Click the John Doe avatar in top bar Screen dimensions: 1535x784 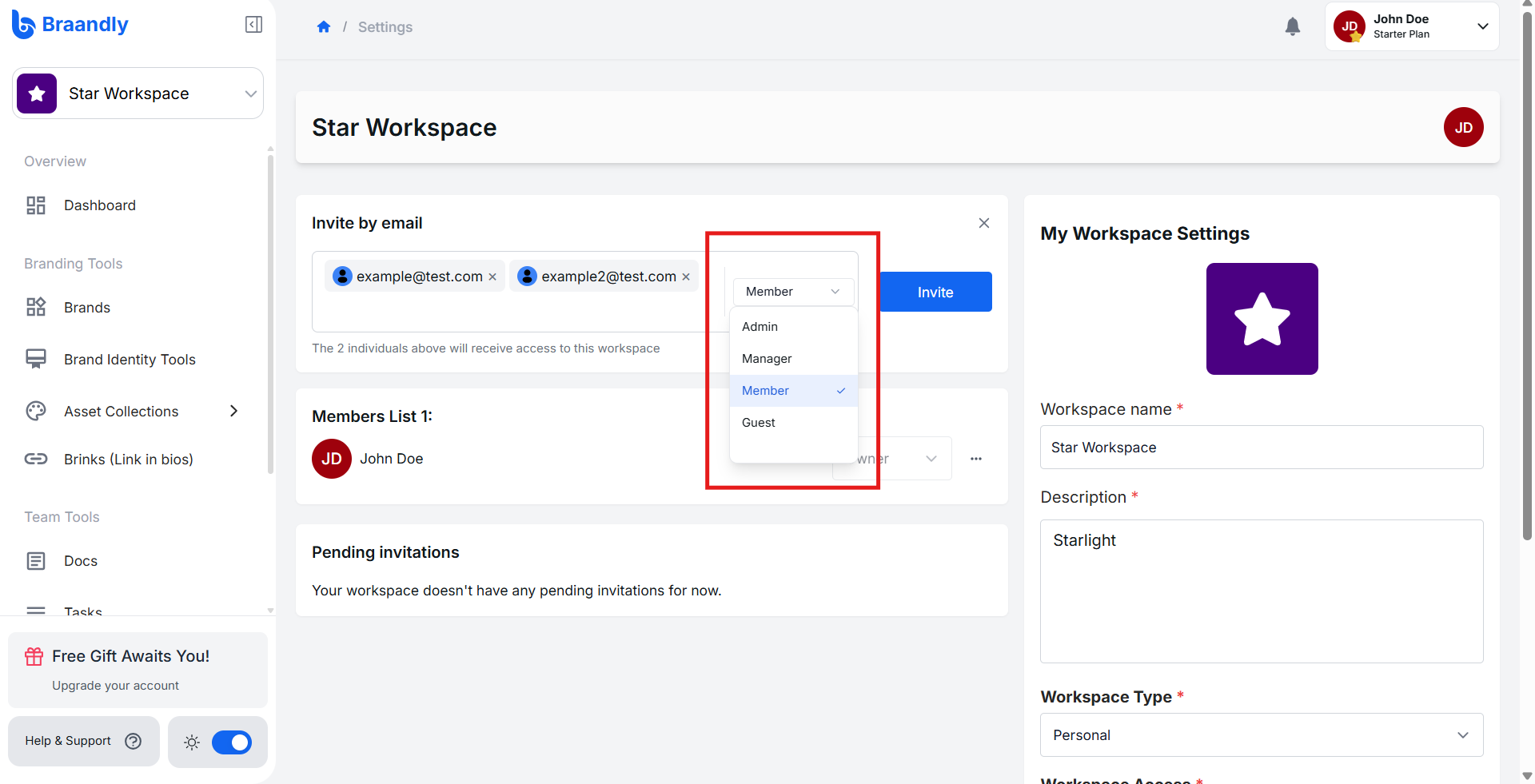1350,26
